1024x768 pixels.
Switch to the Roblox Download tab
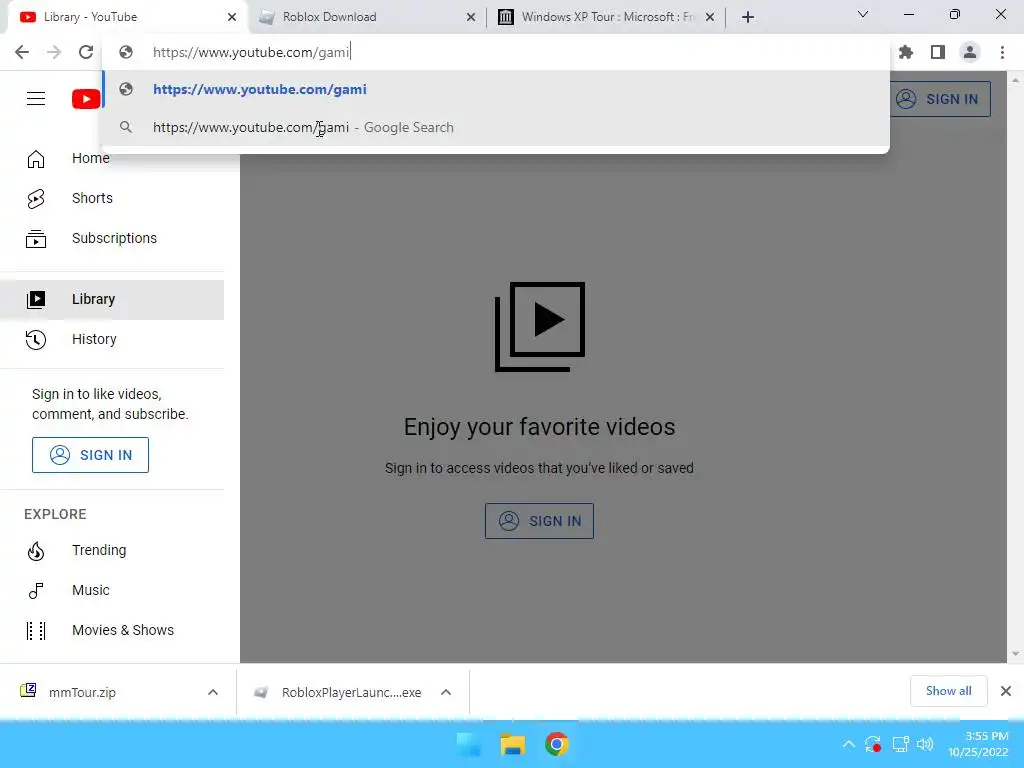[x=366, y=17]
